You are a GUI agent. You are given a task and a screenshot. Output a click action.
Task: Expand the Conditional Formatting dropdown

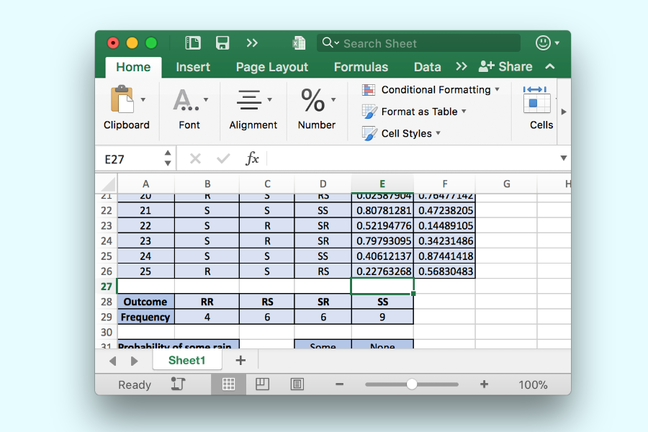tap(431, 90)
